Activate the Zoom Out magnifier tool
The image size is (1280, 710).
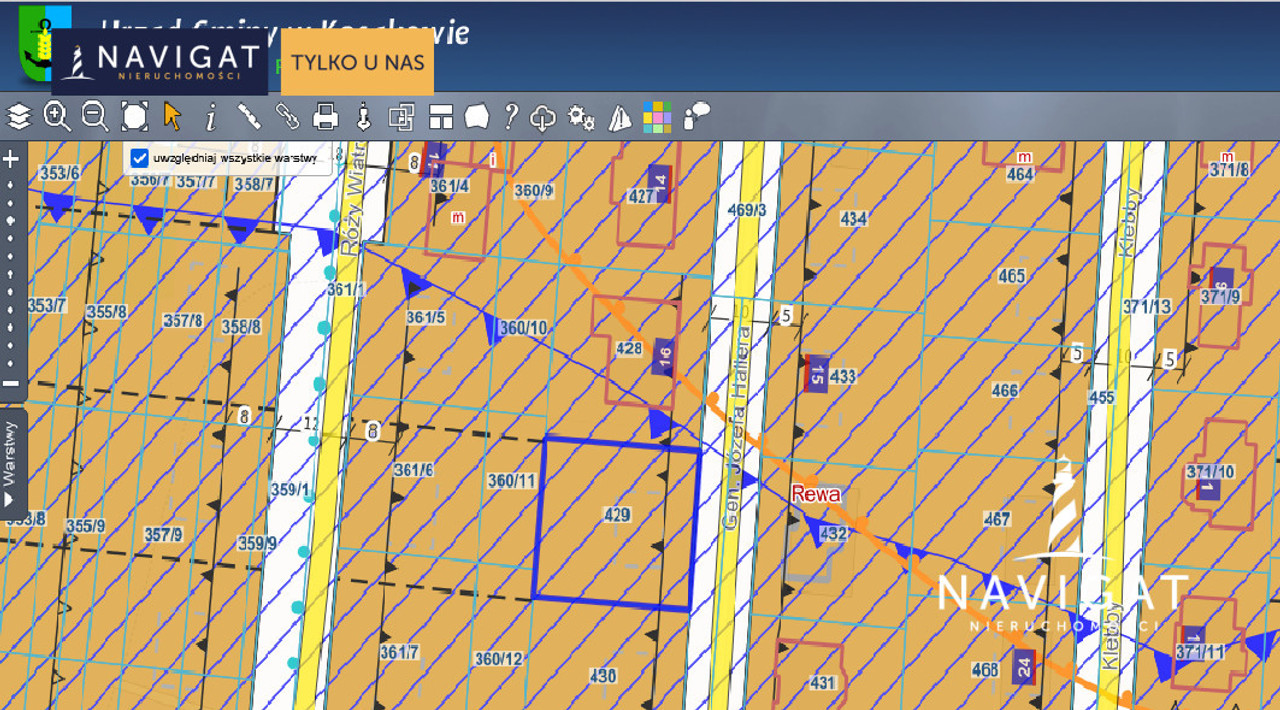click(93, 117)
